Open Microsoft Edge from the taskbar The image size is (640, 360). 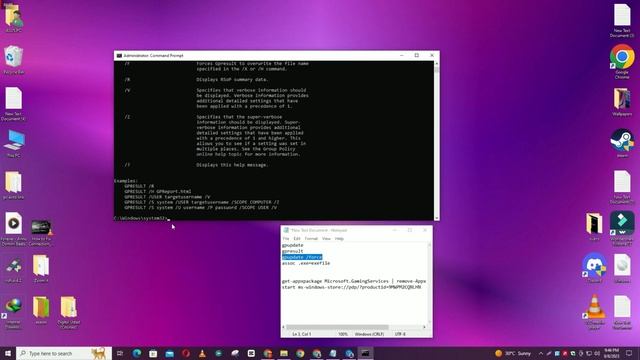[x=137, y=353]
